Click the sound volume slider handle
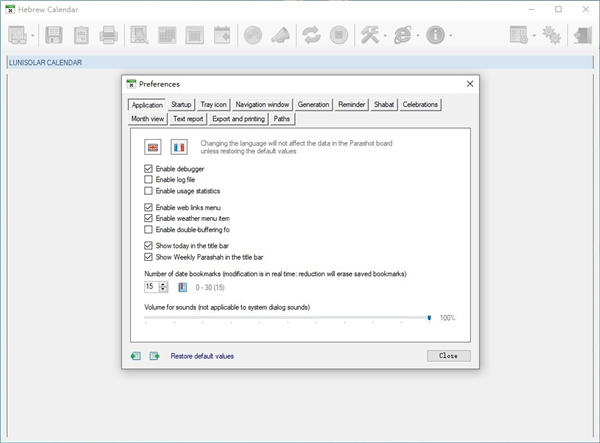 pyautogui.click(x=429, y=317)
